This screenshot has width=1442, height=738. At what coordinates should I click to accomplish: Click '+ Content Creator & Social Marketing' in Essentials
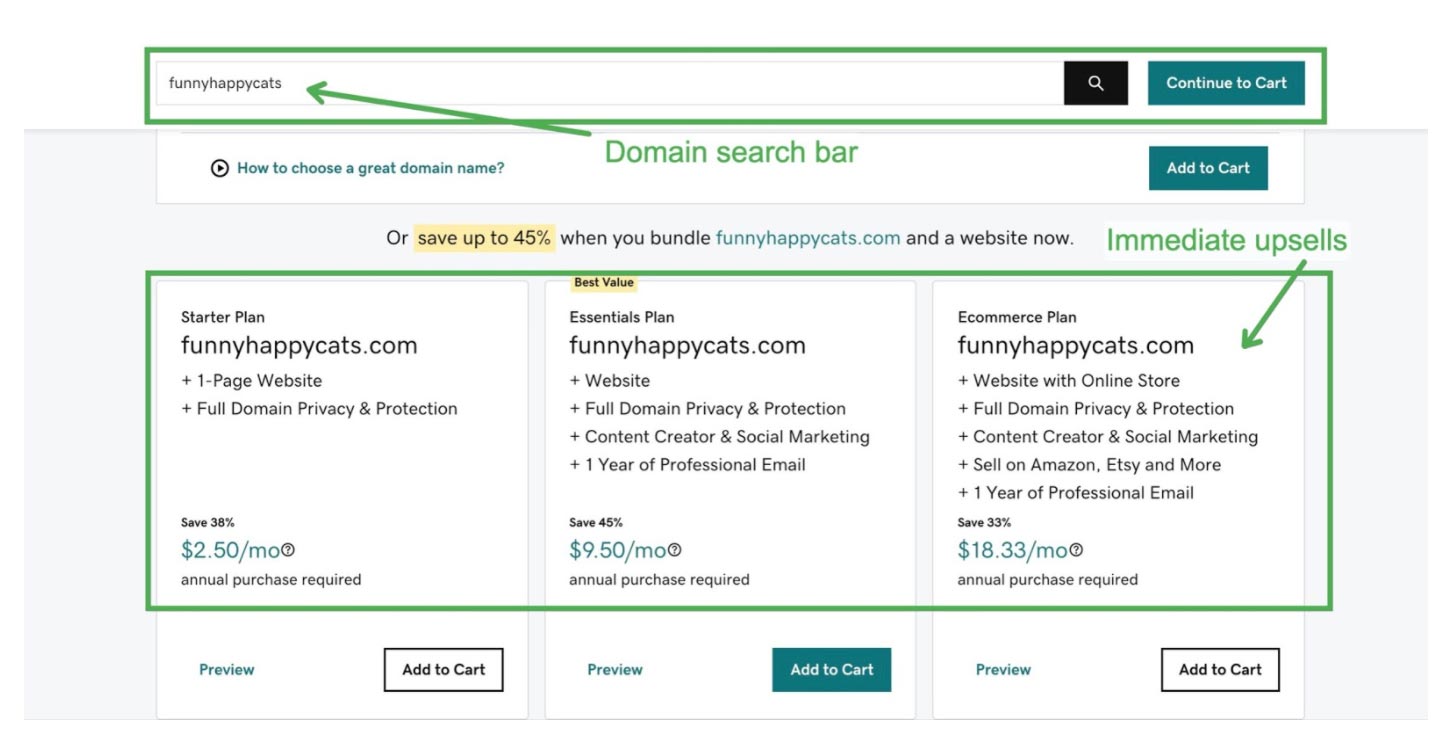[x=720, y=437]
